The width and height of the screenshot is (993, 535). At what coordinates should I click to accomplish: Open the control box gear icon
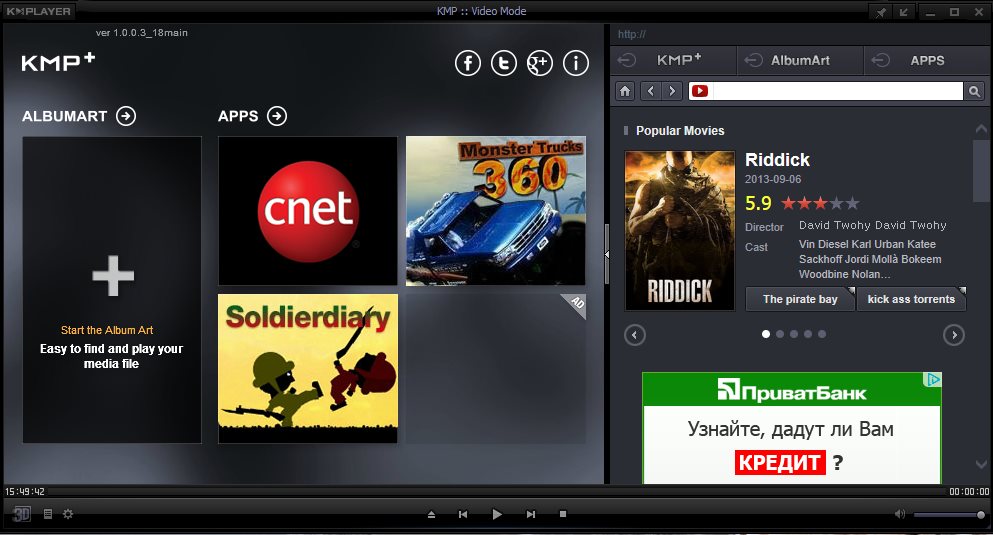(68, 514)
